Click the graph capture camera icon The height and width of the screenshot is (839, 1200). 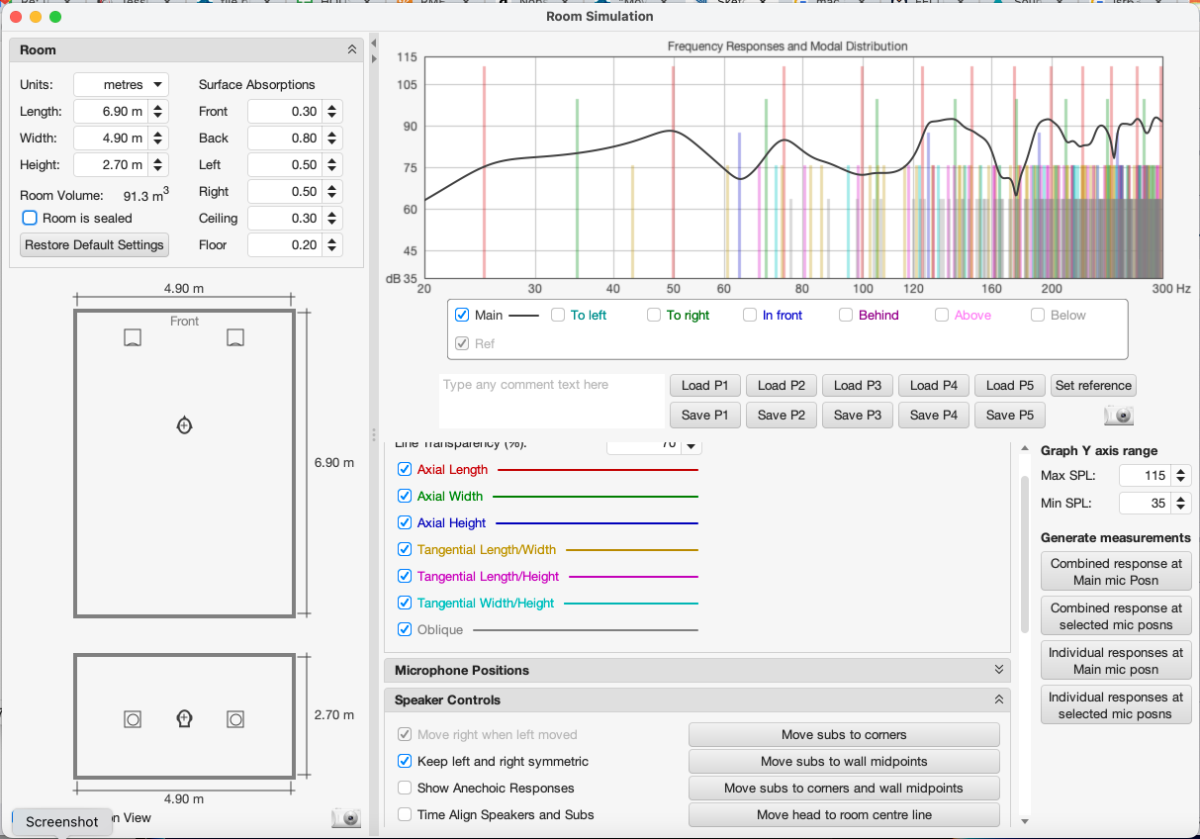click(x=1119, y=415)
